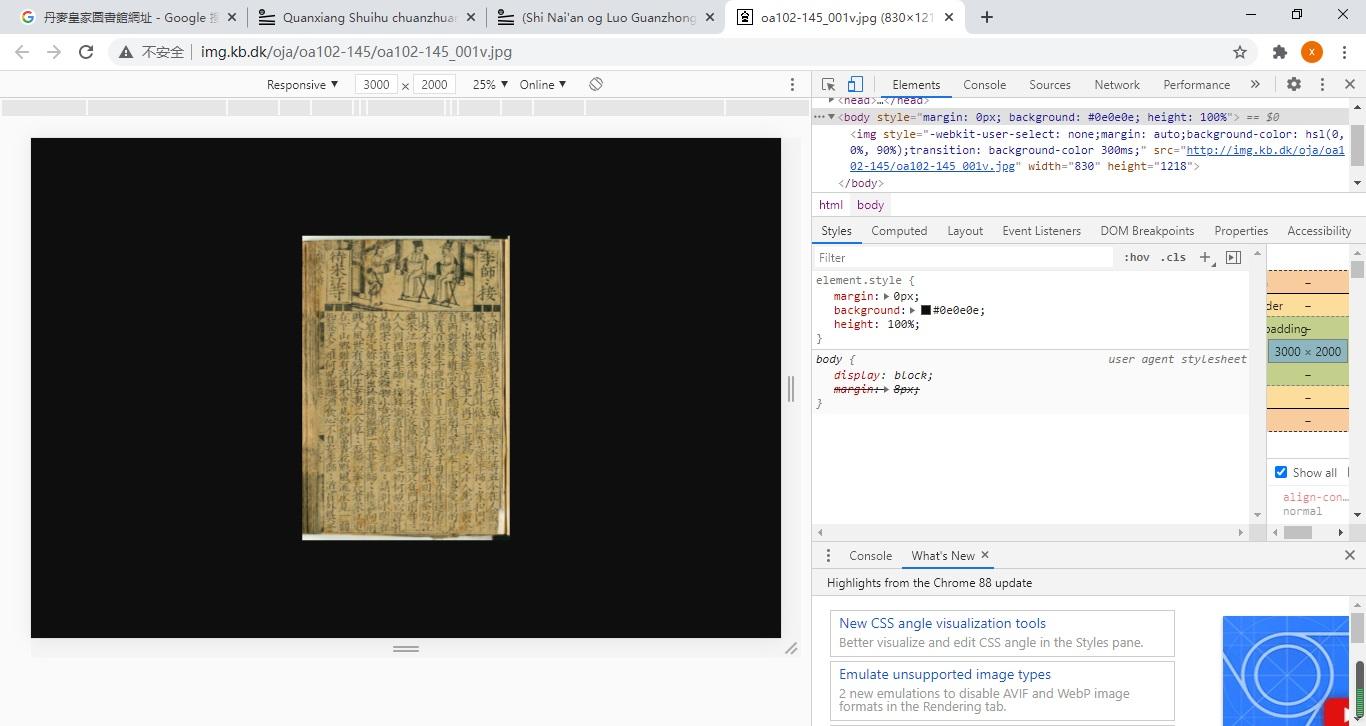Reload the current page
Screen dimensions: 1366x726
[86, 52]
